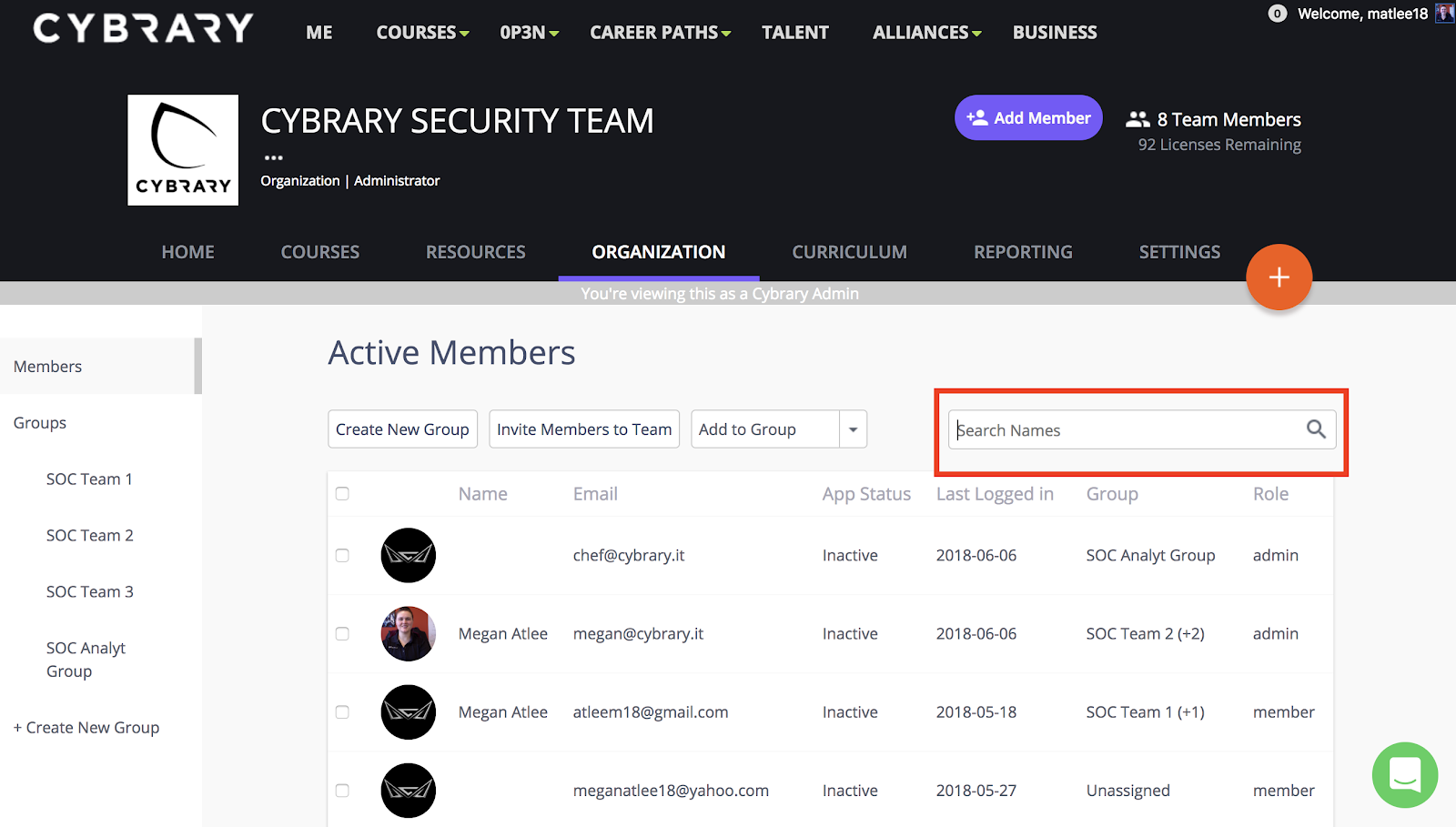This screenshot has height=827, width=1456.
Task: Open the three-dot menu under team name
Action: point(273,157)
